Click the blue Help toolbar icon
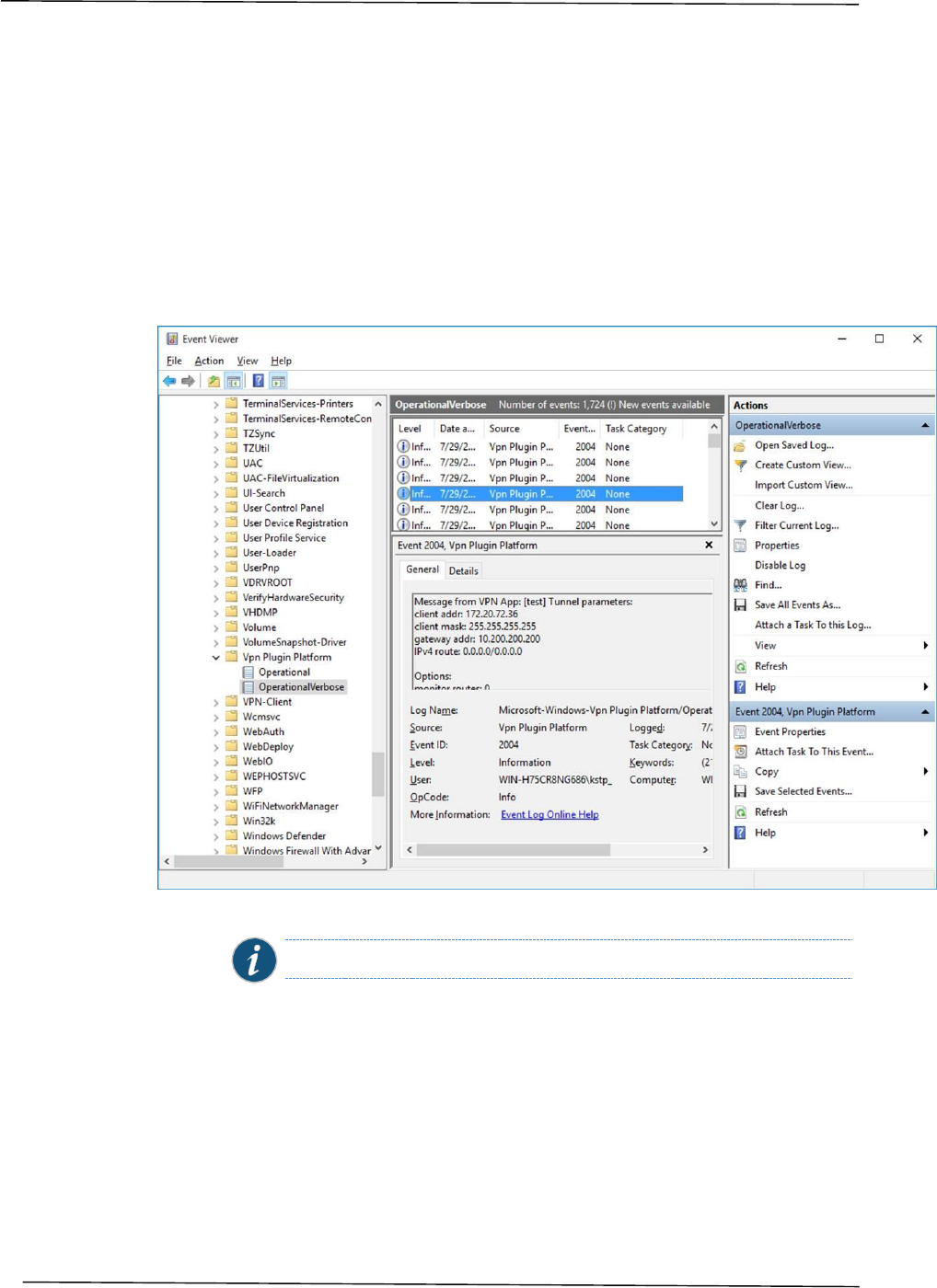937x1288 pixels. coord(259,381)
